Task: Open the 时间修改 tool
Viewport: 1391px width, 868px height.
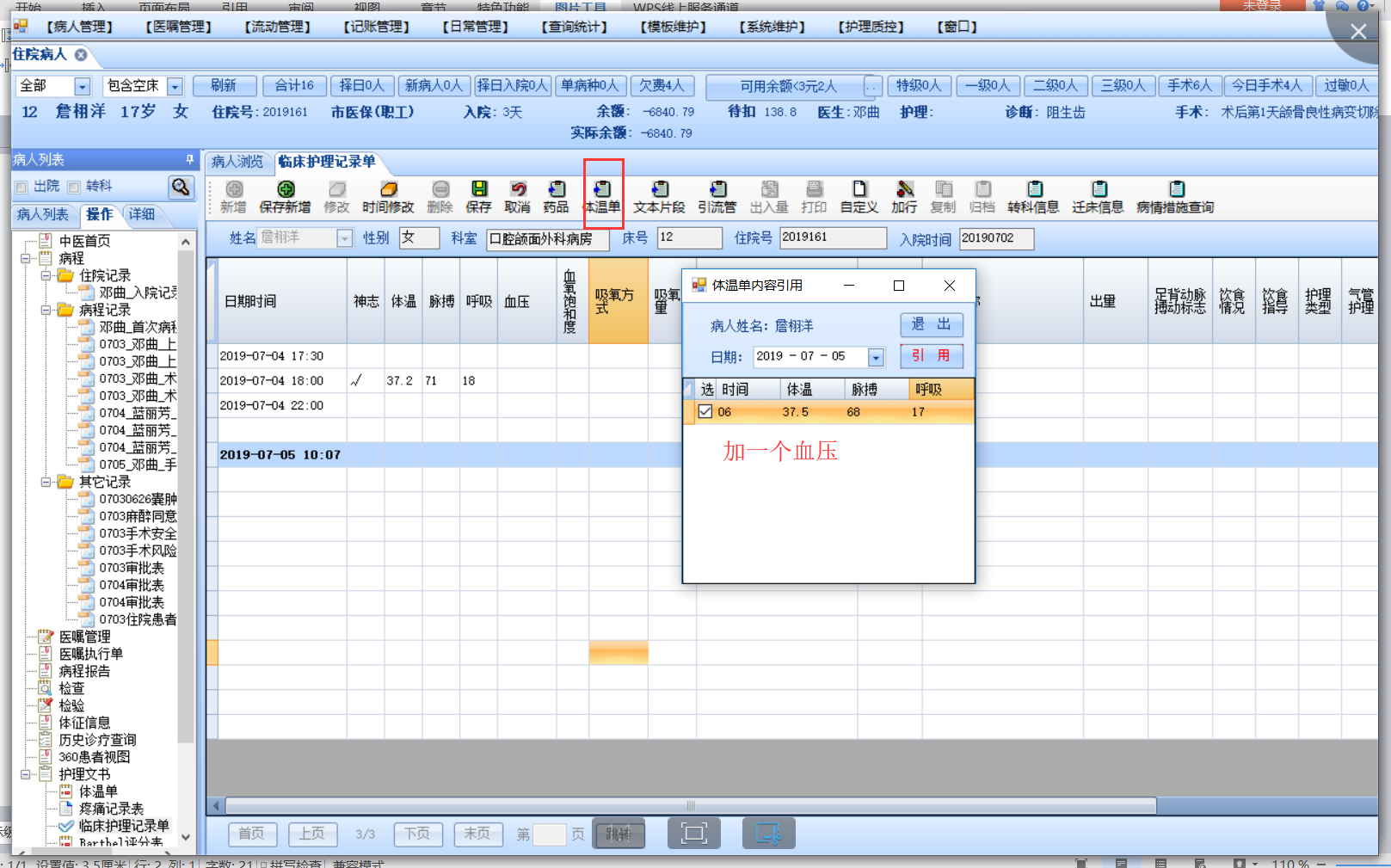Action: pos(388,196)
